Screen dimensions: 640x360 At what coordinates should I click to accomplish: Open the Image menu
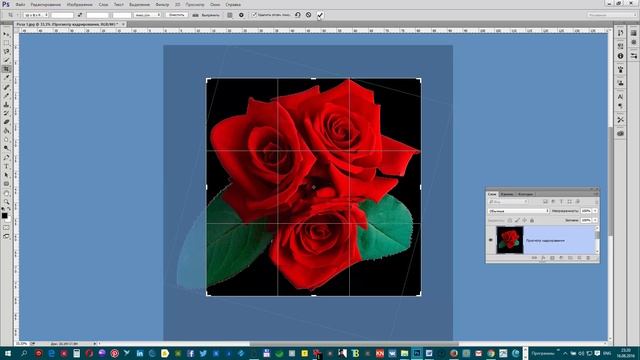click(80, 4)
